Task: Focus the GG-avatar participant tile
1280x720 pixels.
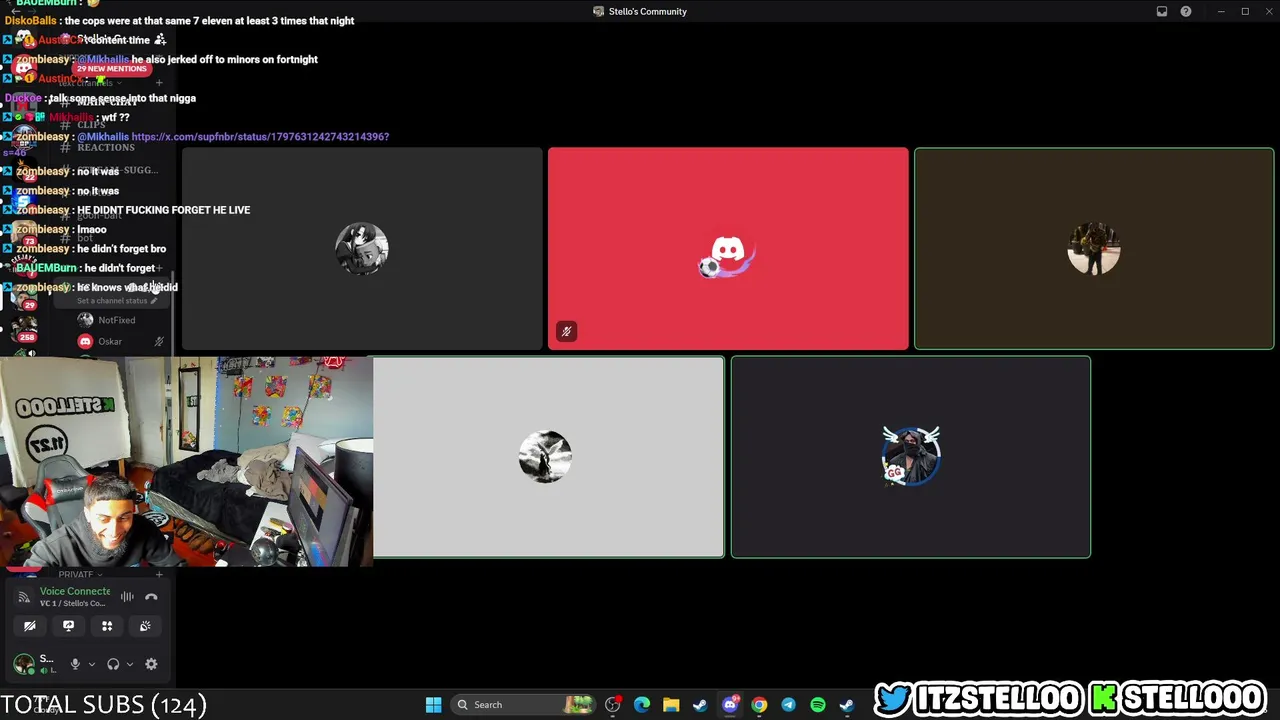Action: point(911,457)
